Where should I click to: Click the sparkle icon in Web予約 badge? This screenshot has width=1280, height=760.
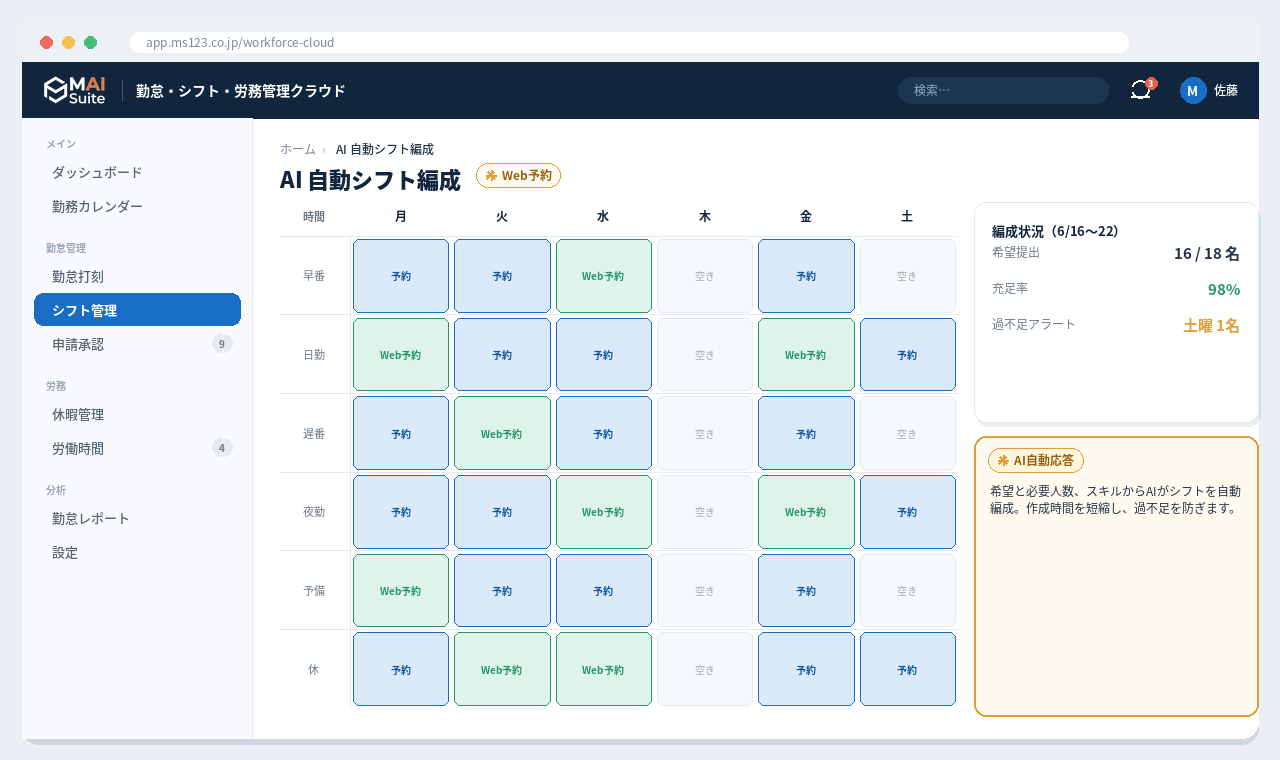click(491, 175)
